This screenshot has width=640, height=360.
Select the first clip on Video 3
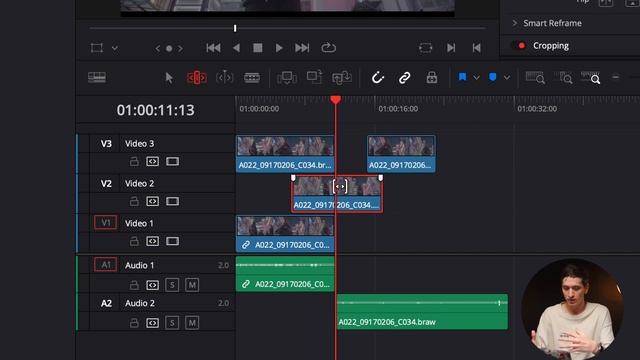click(285, 154)
